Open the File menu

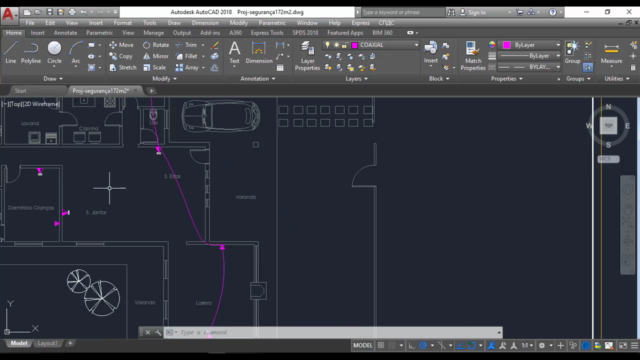point(30,23)
